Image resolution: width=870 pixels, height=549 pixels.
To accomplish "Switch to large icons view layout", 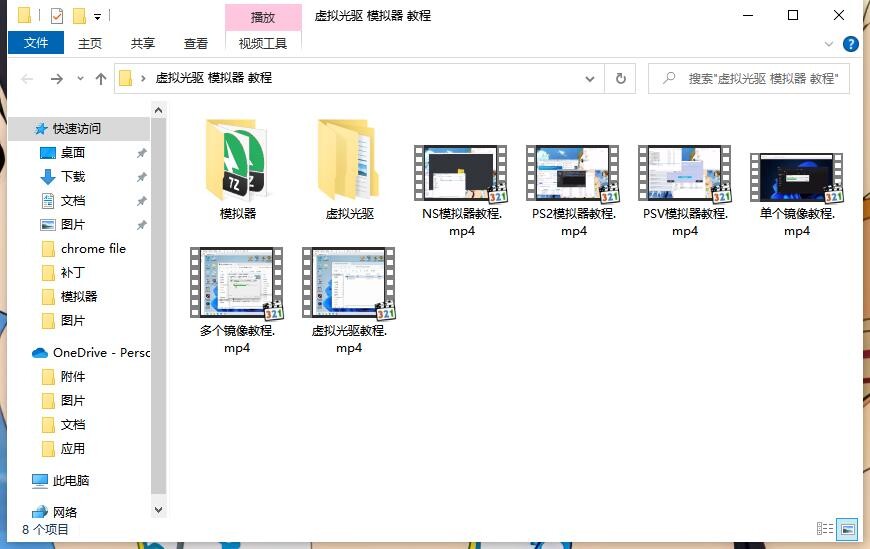I will [x=847, y=529].
